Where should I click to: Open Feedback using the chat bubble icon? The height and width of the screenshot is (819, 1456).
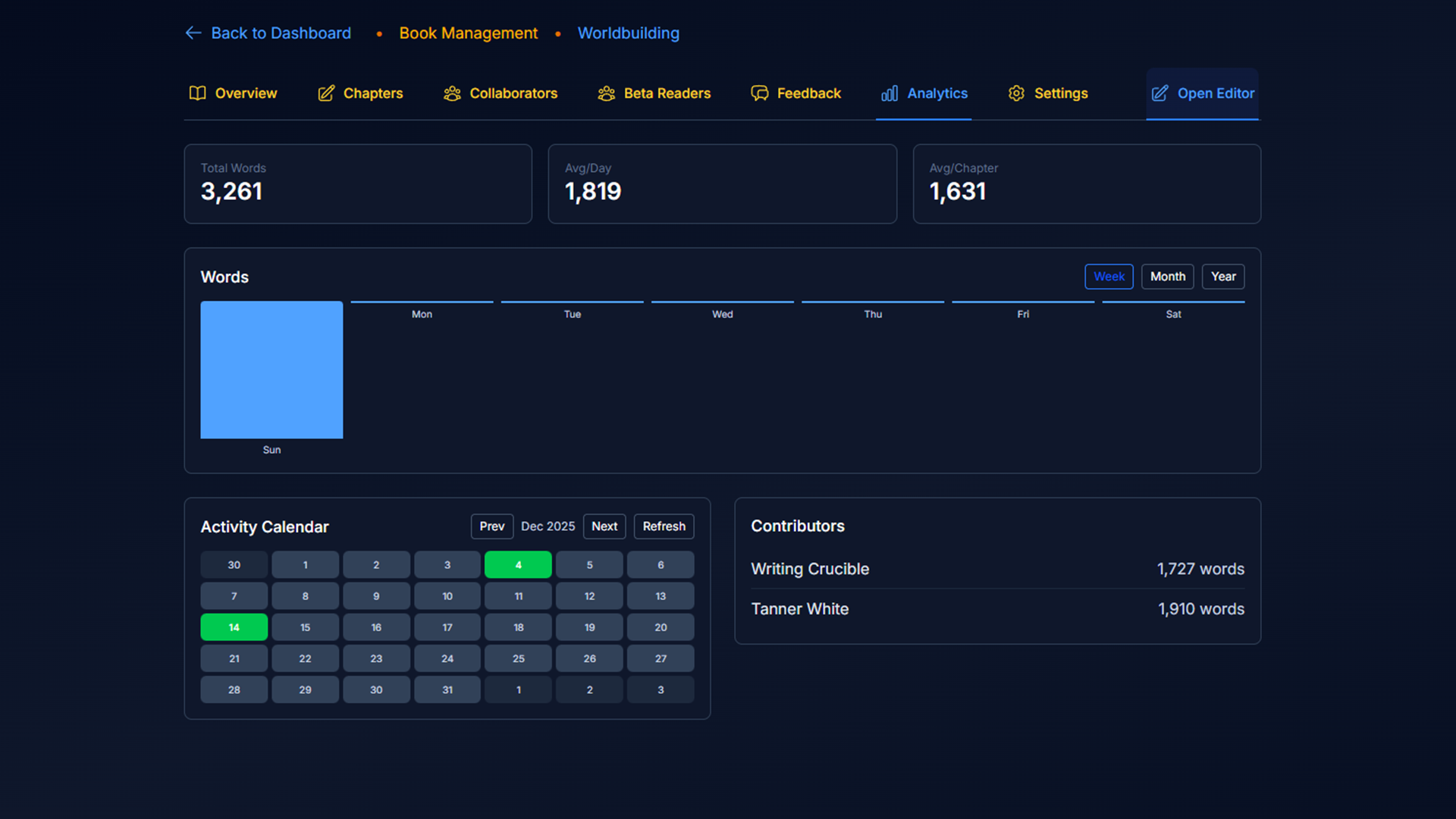[x=759, y=93]
